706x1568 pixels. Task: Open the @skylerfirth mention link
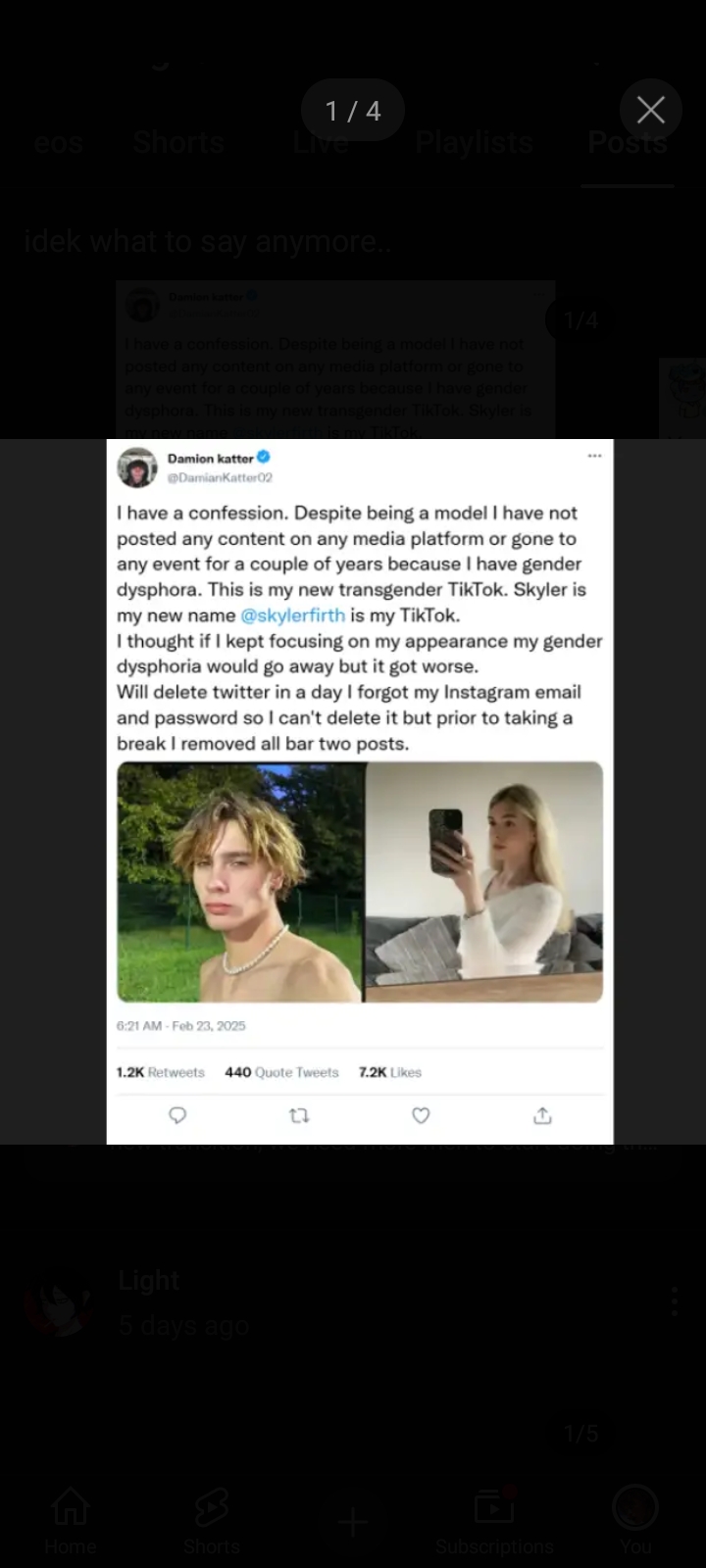pos(293,615)
